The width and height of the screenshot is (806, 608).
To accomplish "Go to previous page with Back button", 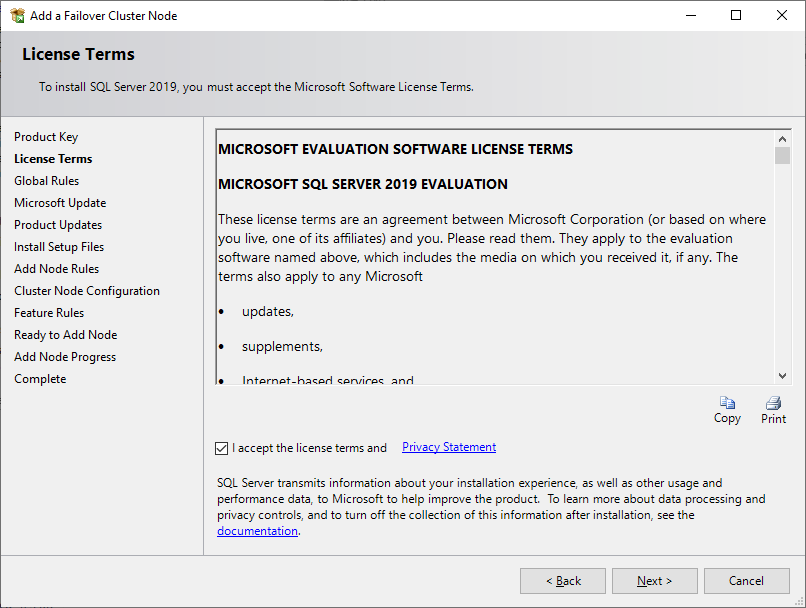I will tap(563, 581).
